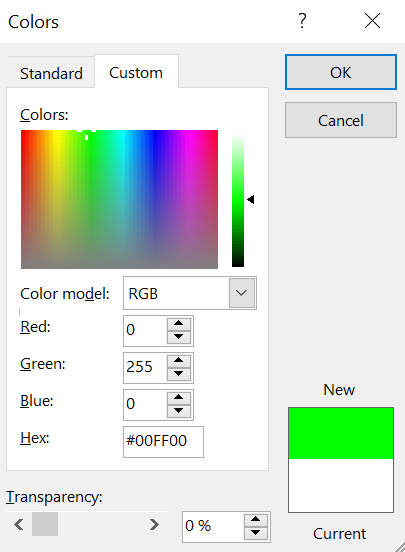Decrease the Red value with down arrow

point(179,337)
